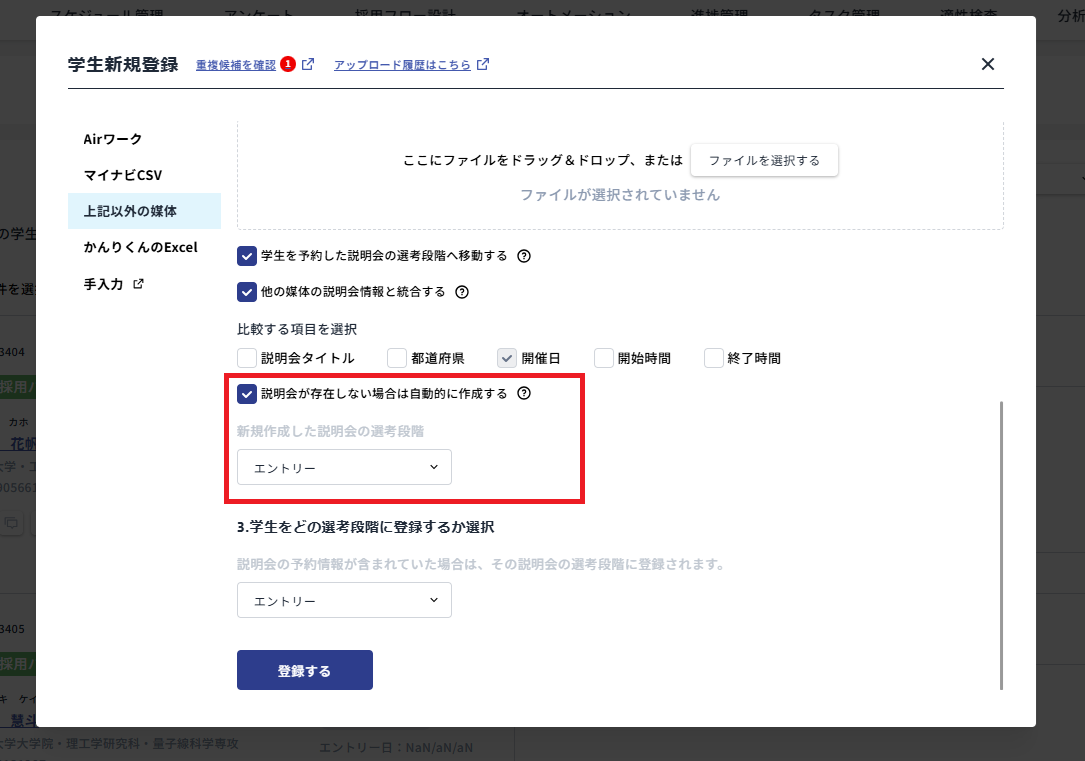Image resolution: width=1085 pixels, height=761 pixels.
Task: Open the 新規作成した説明会の選考段階 dropdown
Action: point(343,467)
